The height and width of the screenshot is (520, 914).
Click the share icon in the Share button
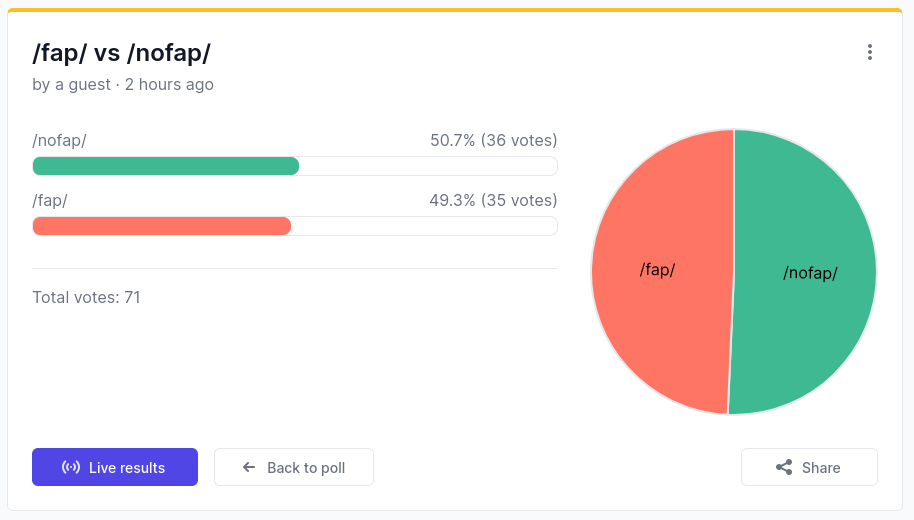pyautogui.click(x=784, y=467)
